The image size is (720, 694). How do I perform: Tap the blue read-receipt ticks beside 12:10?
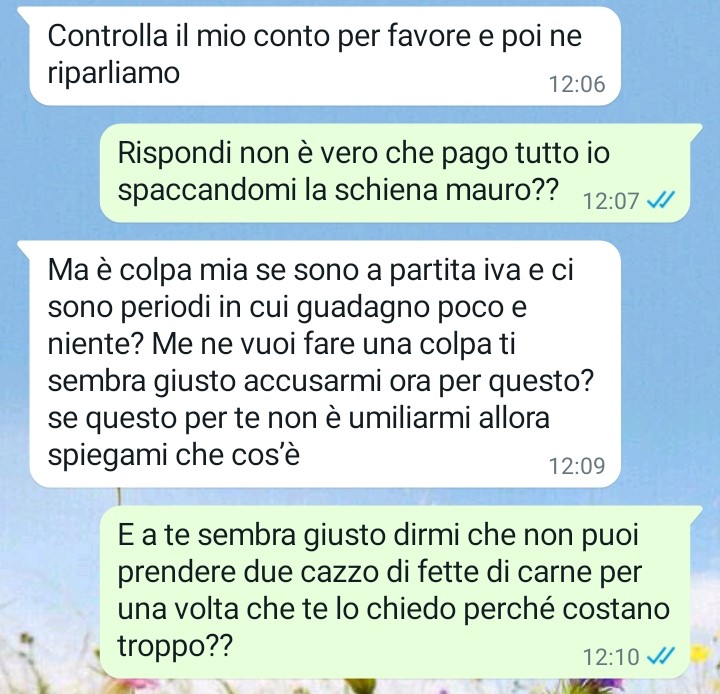click(x=660, y=656)
